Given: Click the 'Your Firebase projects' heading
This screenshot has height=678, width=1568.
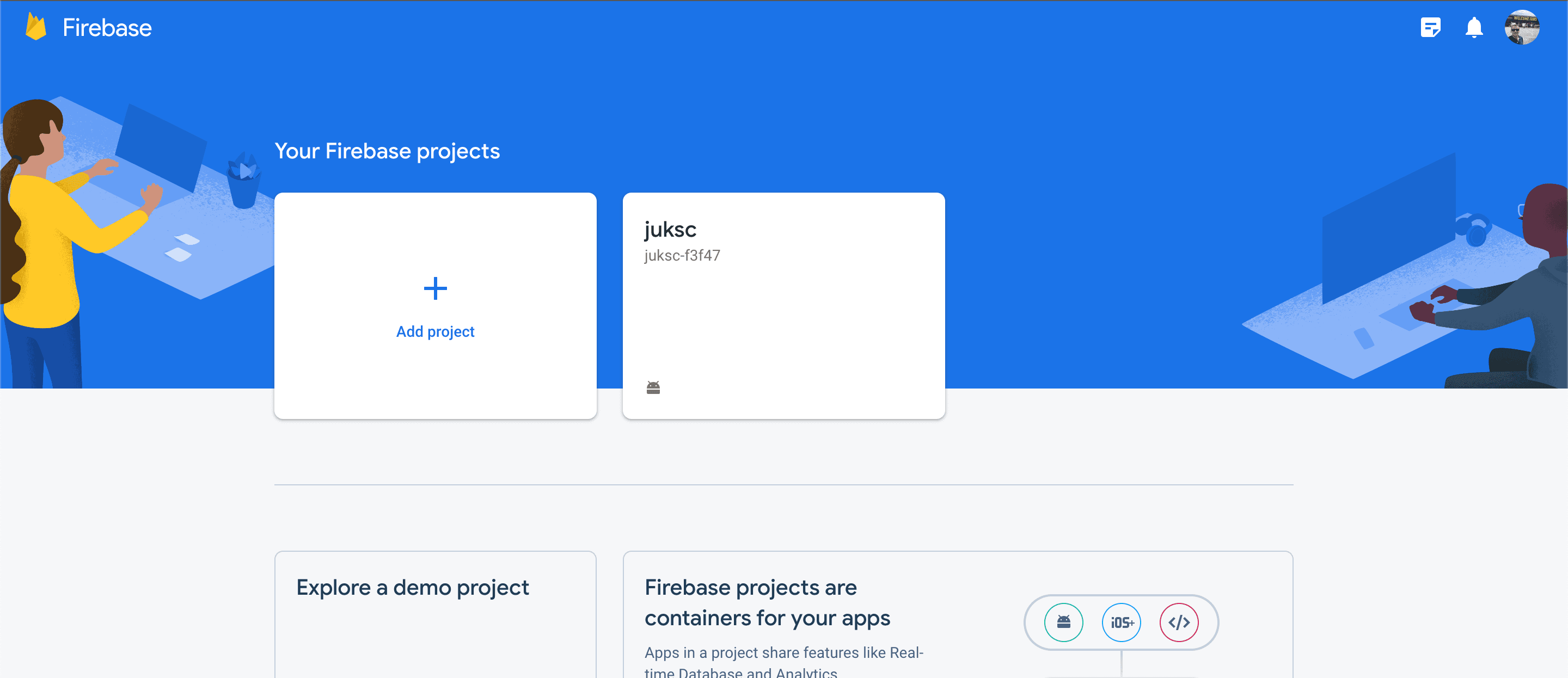Looking at the screenshot, I should pos(387,151).
